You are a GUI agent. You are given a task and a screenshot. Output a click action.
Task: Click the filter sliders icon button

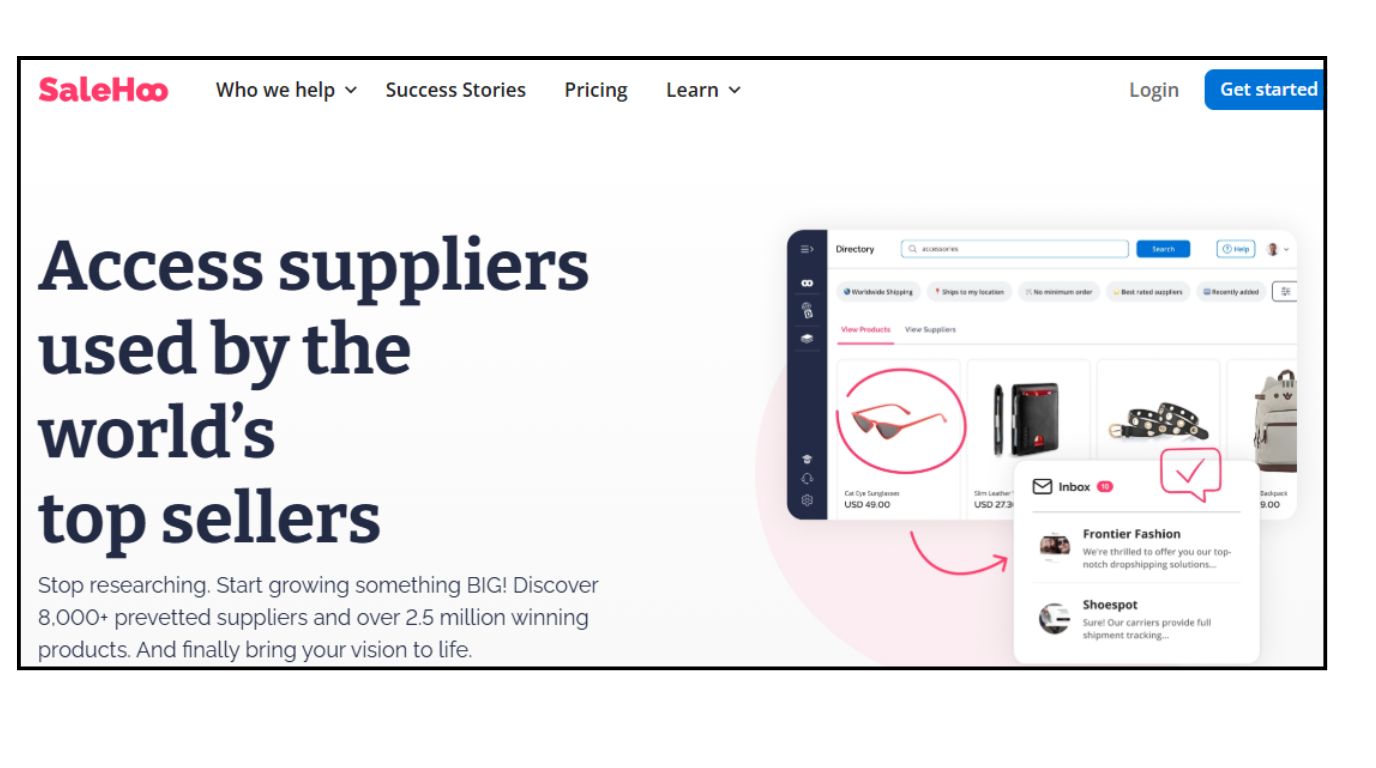tap(1285, 292)
